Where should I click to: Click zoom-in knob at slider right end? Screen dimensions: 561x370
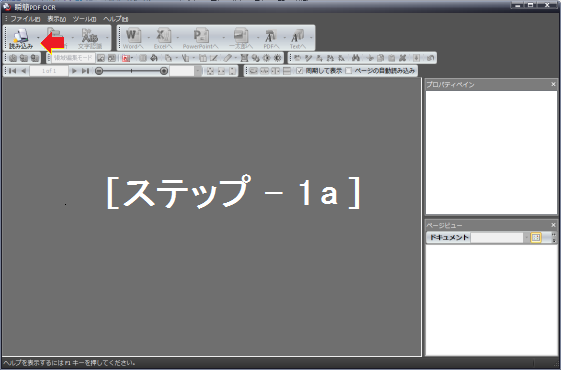[x=164, y=71]
